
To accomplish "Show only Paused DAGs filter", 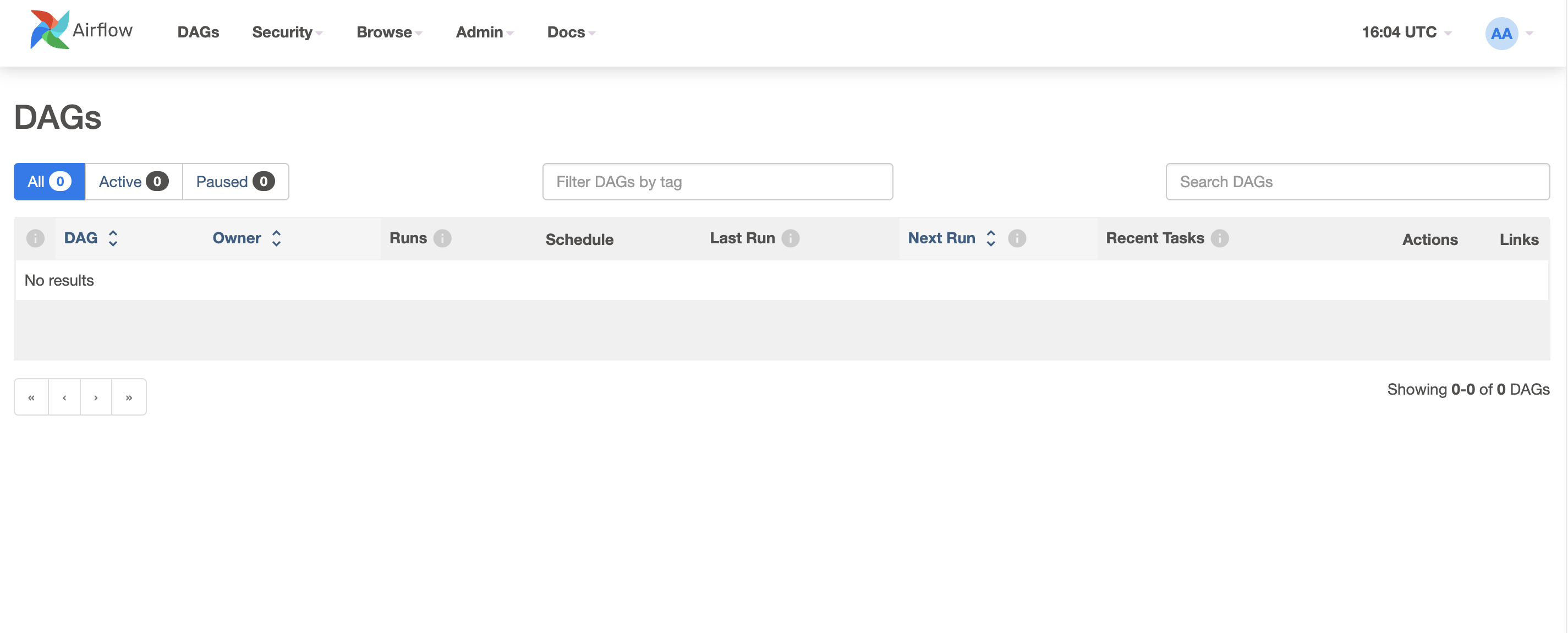I will 235,182.
